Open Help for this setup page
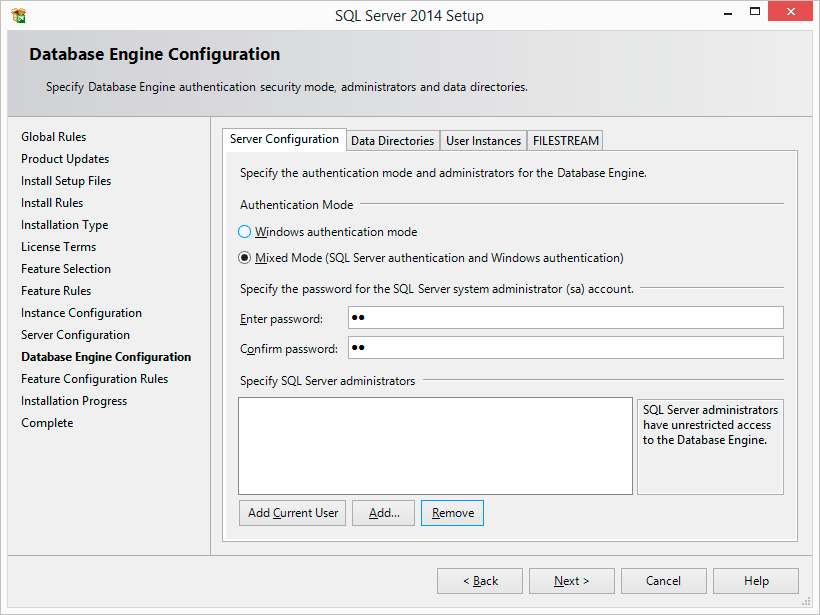This screenshot has height=615, width=820. click(x=756, y=581)
